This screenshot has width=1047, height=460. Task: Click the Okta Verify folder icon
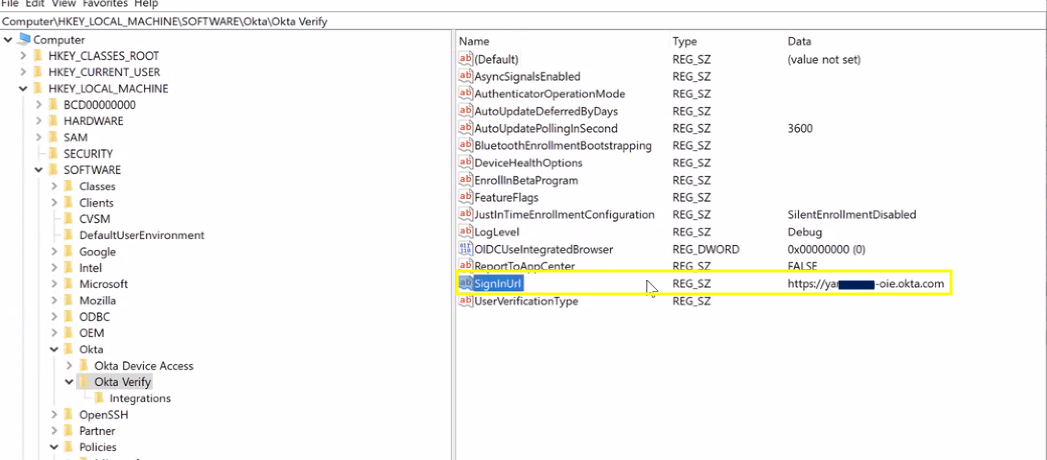[x=85, y=382]
